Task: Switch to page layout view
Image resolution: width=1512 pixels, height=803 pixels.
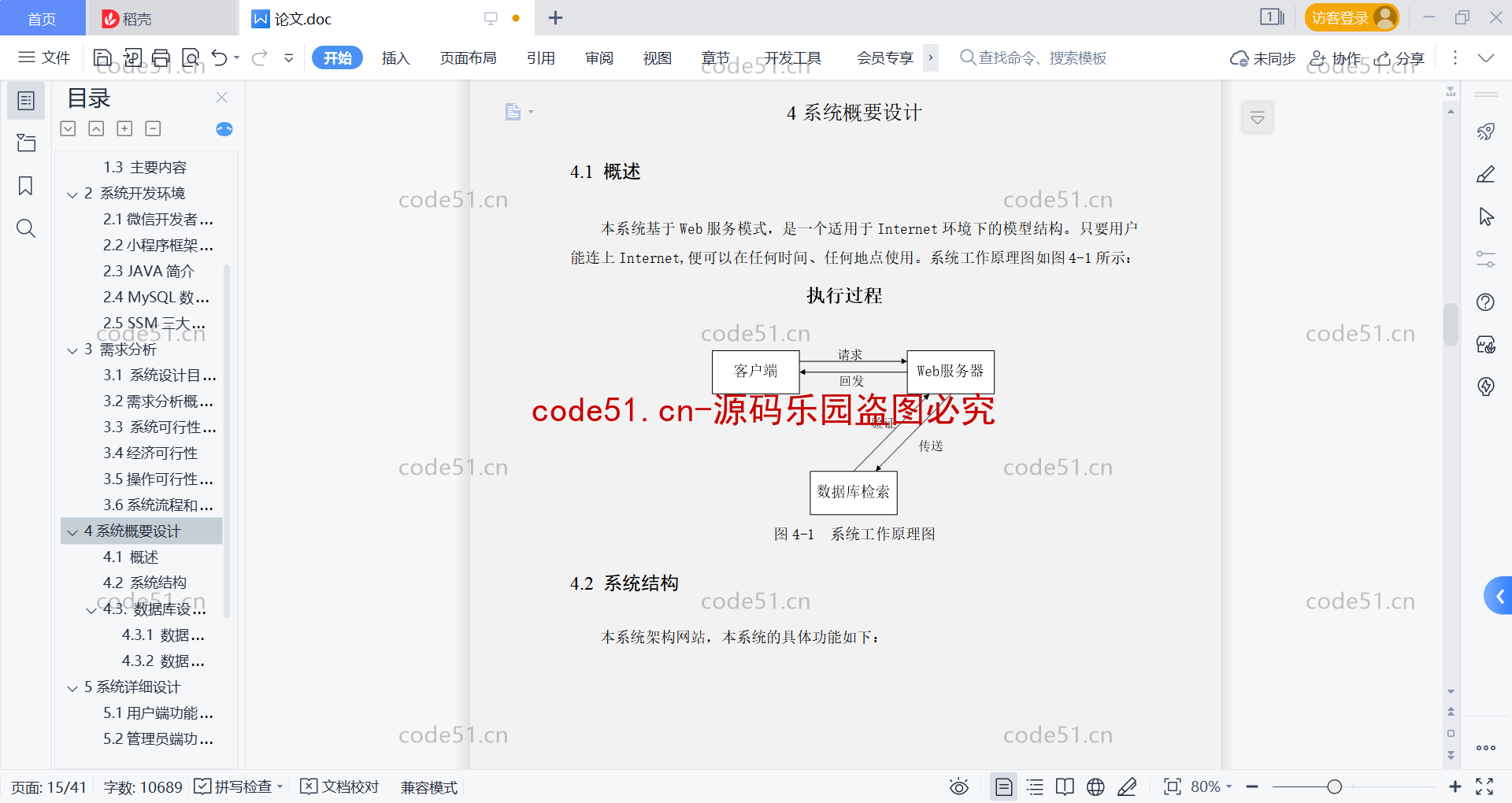Action: click(1004, 786)
